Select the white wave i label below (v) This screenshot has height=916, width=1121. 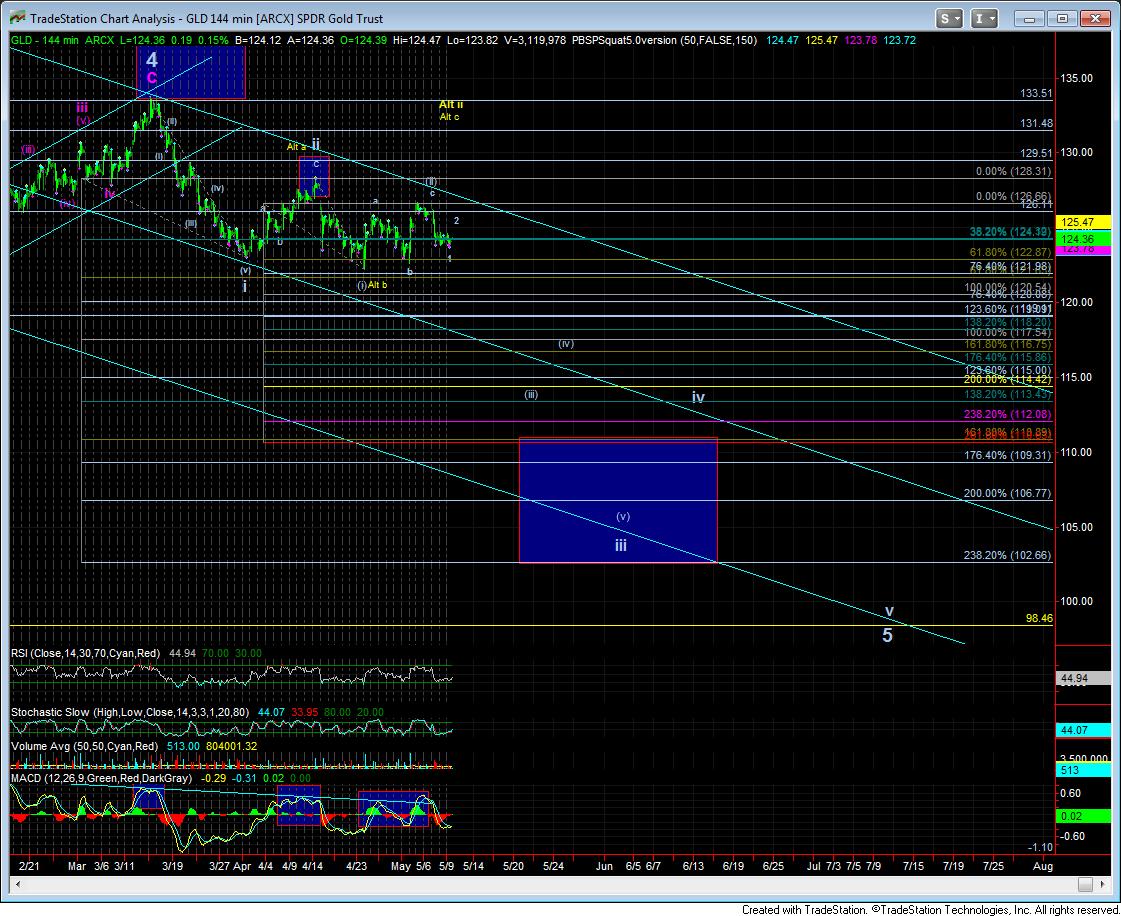(245, 286)
